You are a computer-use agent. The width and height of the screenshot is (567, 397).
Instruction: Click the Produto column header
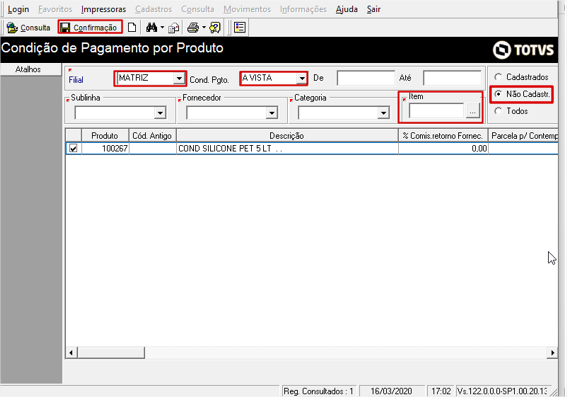coord(105,136)
